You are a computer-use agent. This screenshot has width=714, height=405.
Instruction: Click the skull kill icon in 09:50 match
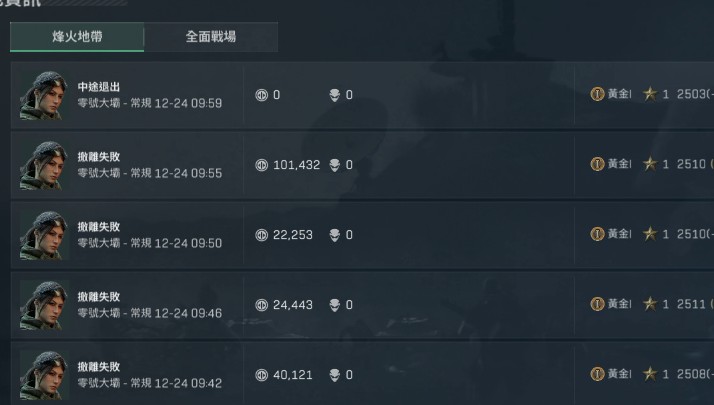(335, 235)
